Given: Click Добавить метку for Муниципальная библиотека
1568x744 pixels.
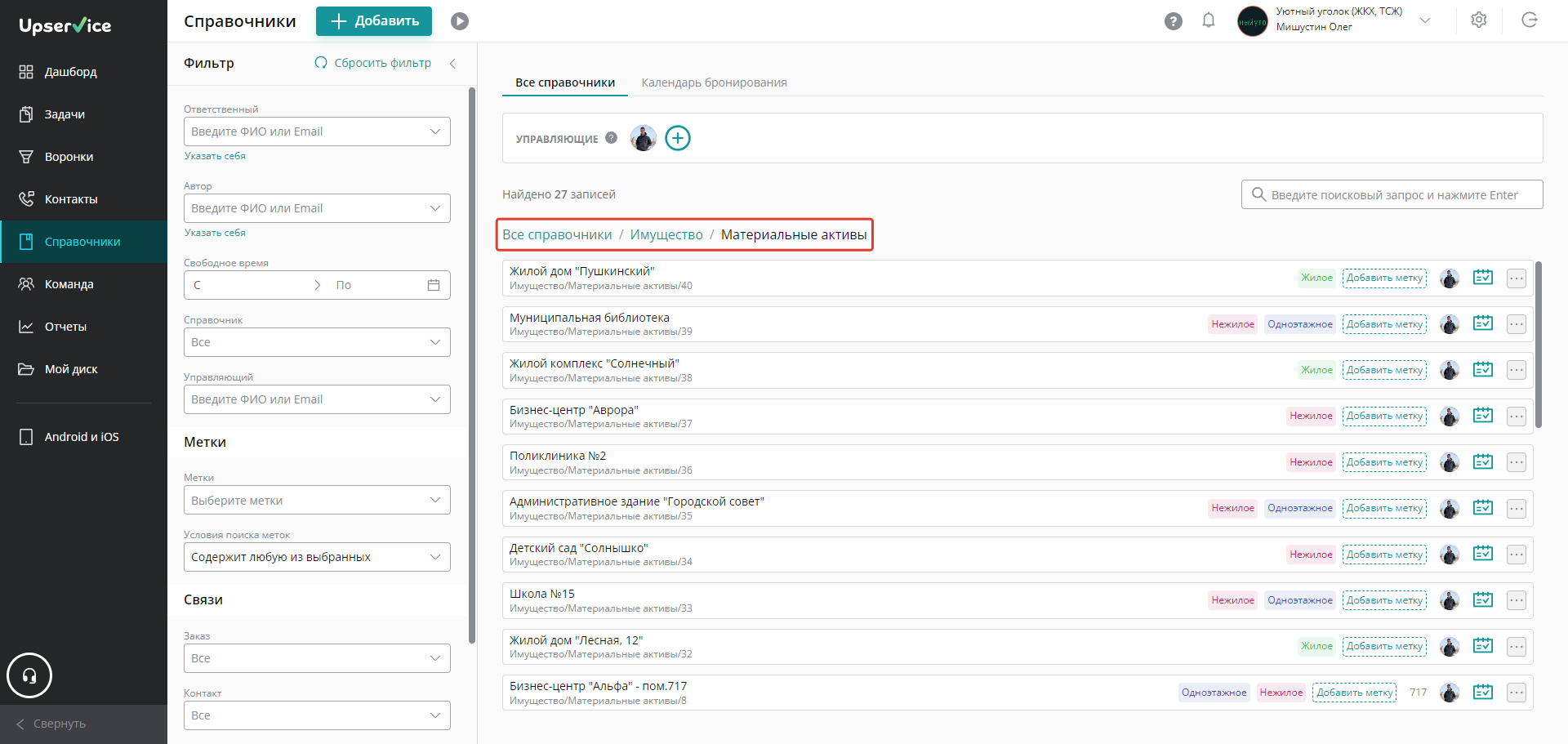Looking at the screenshot, I should [x=1384, y=324].
